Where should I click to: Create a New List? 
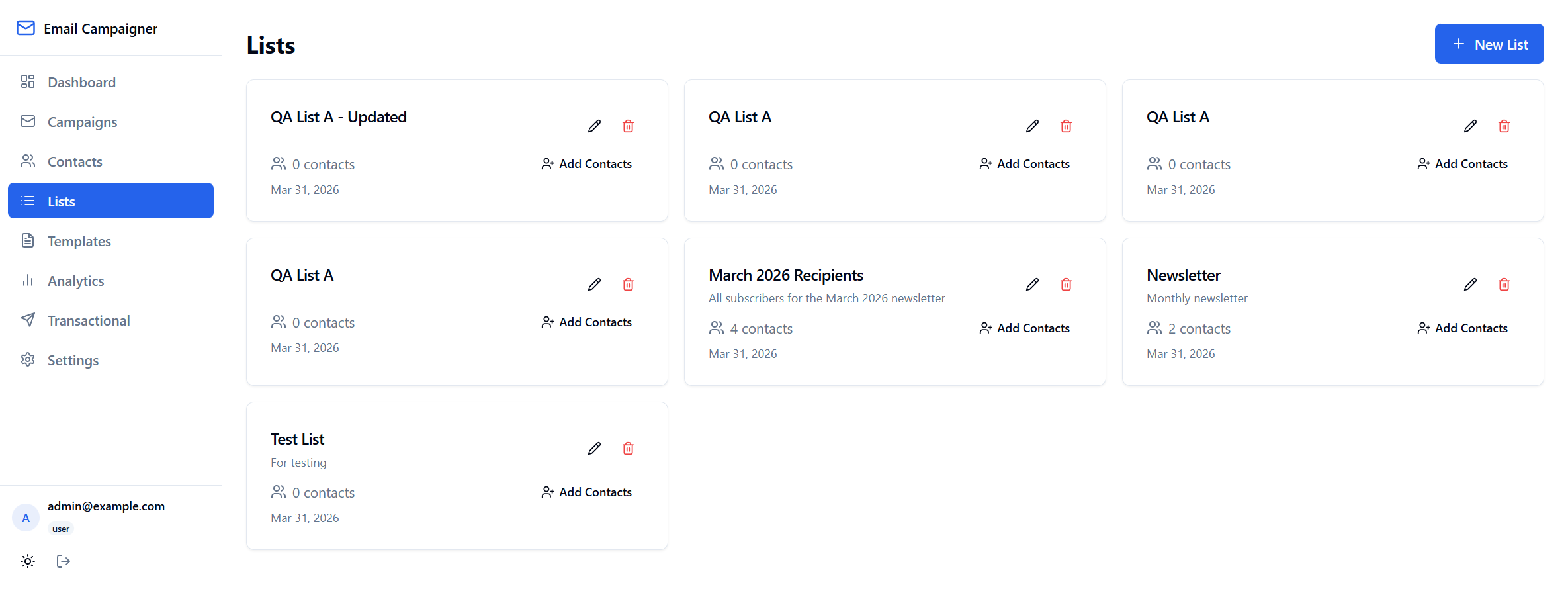(x=1489, y=44)
